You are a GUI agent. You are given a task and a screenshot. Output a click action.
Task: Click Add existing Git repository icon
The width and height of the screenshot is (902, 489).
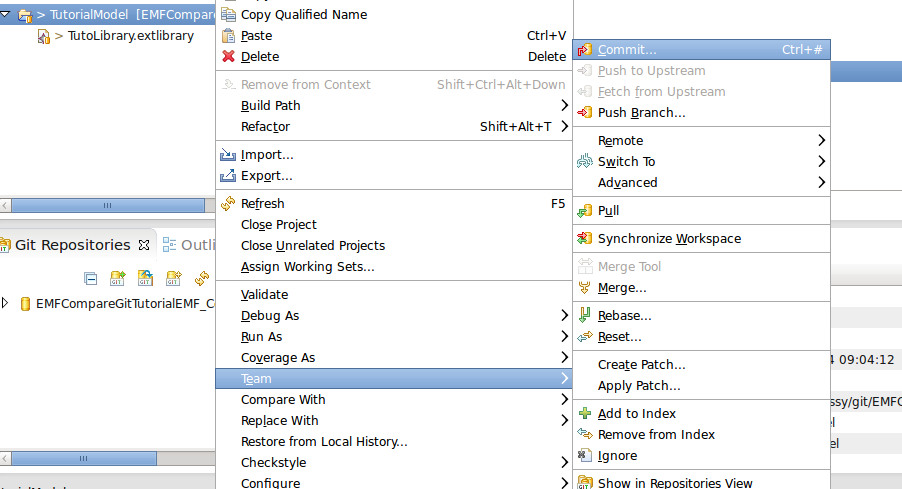coord(118,278)
